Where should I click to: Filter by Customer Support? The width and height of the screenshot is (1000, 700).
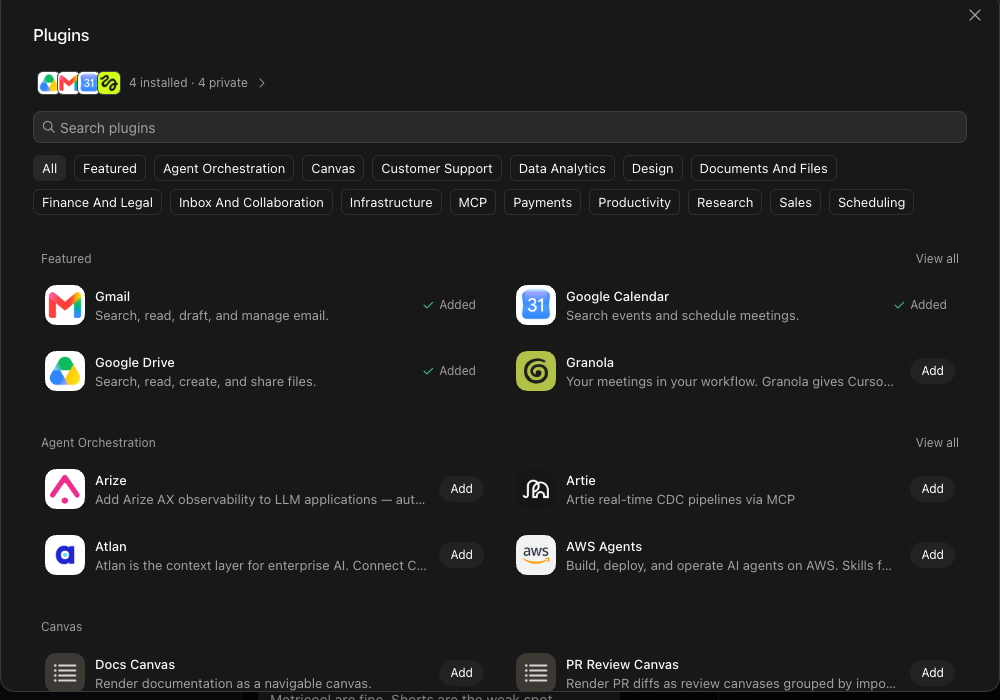pyautogui.click(x=437, y=168)
